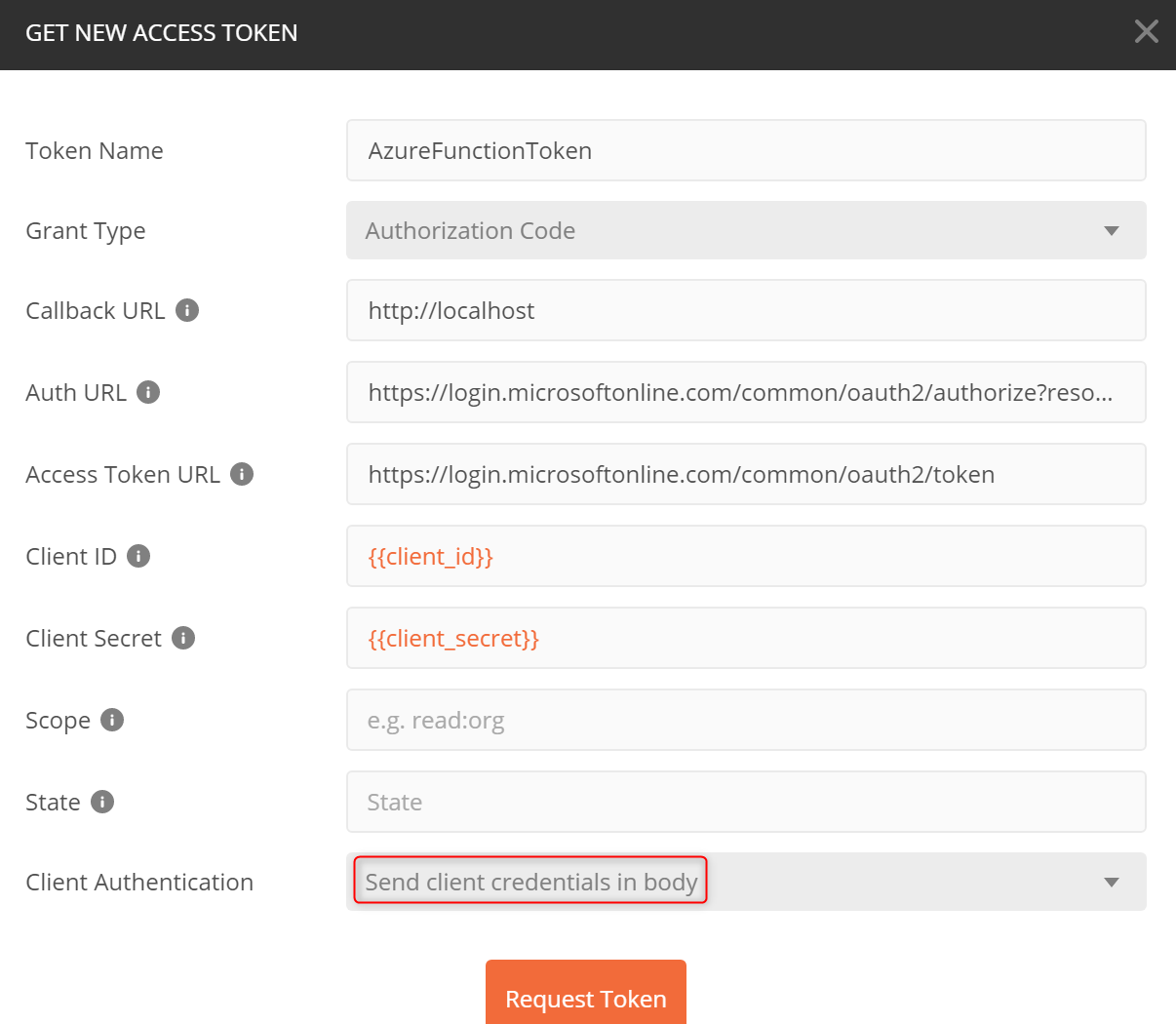This screenshot has width=1176, height=1024.
Task: Select the Auth URL input field
Action: [x=746, y=392]
